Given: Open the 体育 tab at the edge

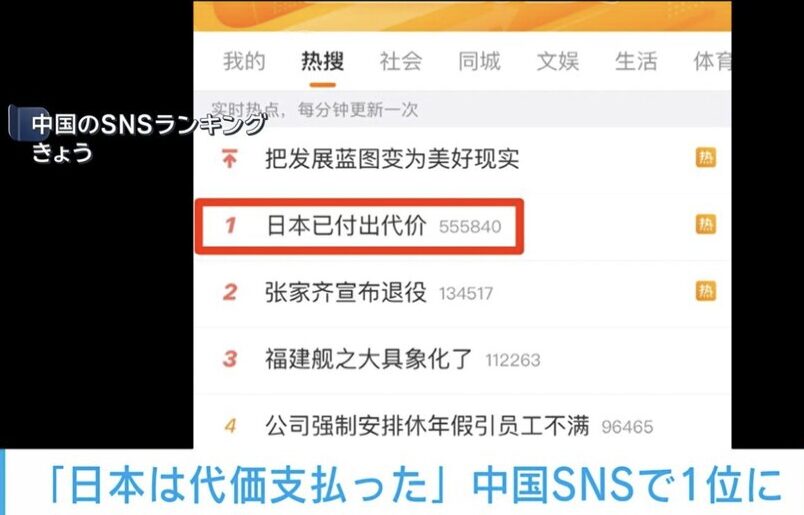Looking at the screenshot, I should 712,62.
